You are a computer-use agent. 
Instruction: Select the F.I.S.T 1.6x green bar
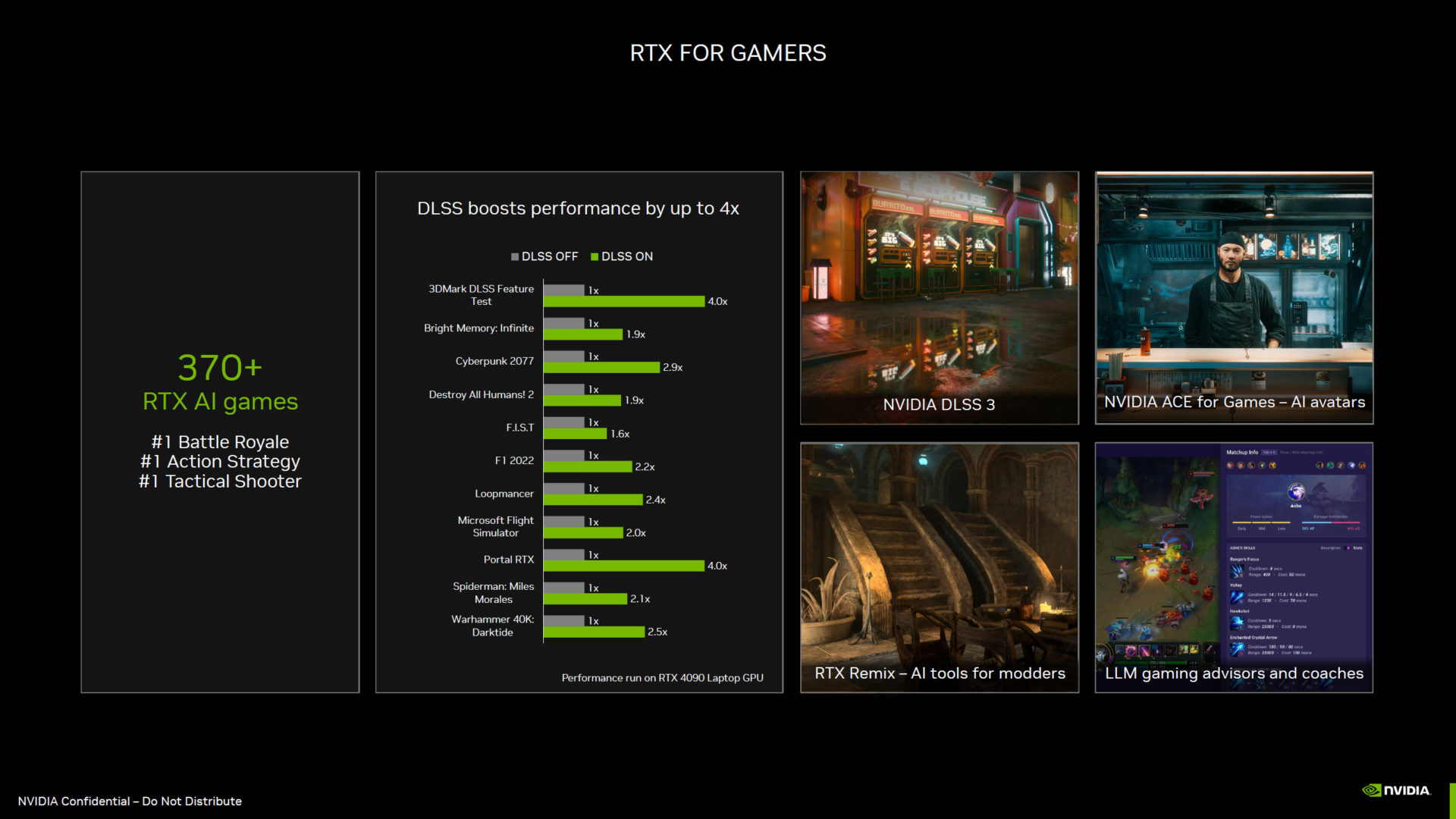pyautogui.click(x=575, y=434)
